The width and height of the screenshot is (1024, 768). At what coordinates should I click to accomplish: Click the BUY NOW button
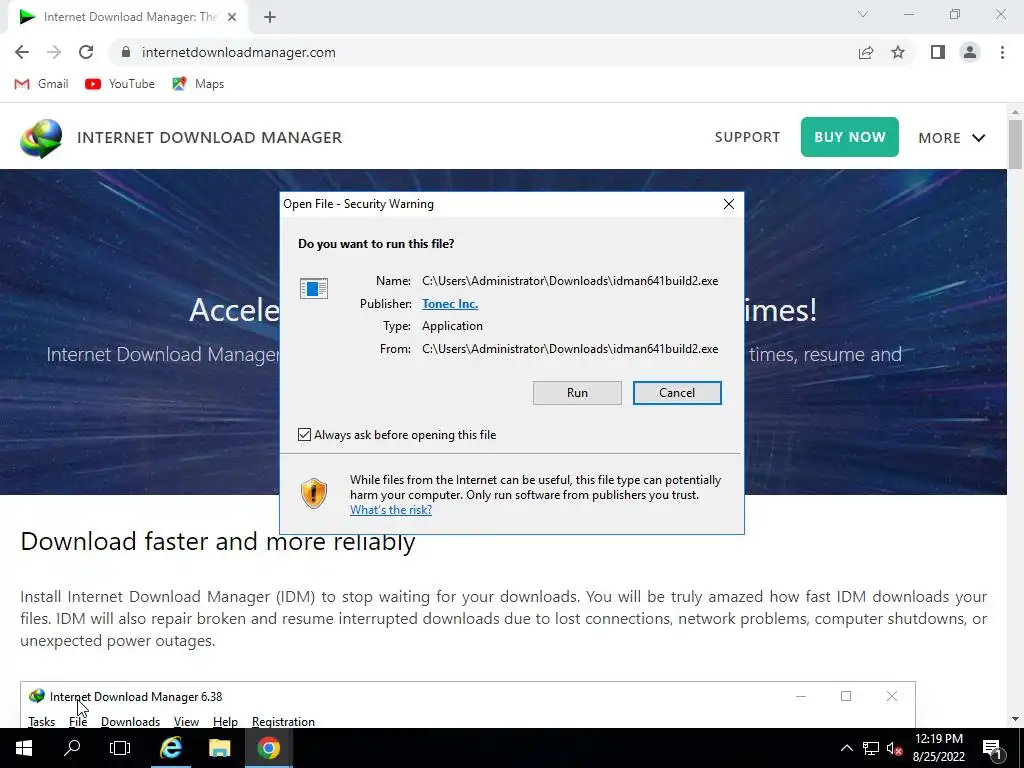click(x=850, y=137)
